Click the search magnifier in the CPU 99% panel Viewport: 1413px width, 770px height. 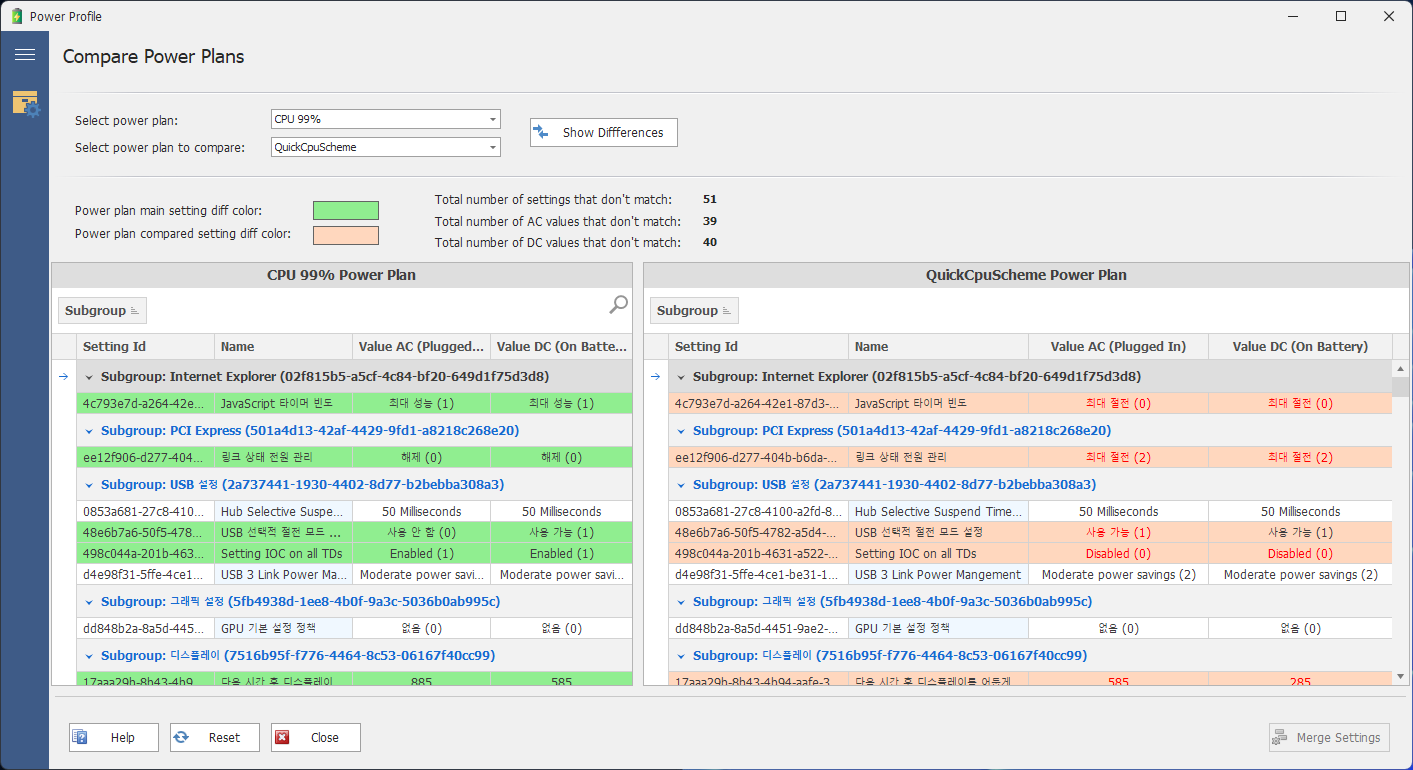tap(619, 305)
